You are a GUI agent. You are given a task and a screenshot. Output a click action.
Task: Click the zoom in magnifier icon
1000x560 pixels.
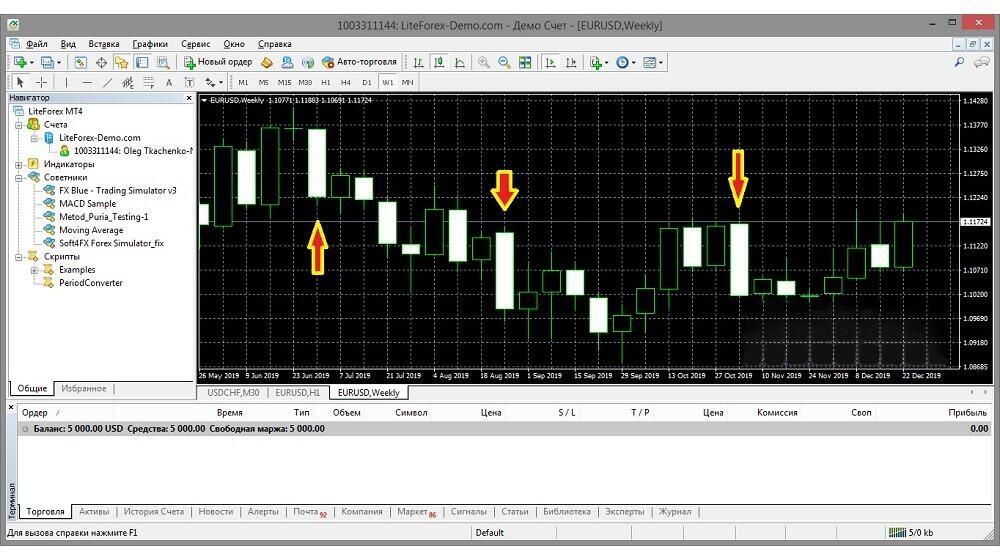[484, 62]
